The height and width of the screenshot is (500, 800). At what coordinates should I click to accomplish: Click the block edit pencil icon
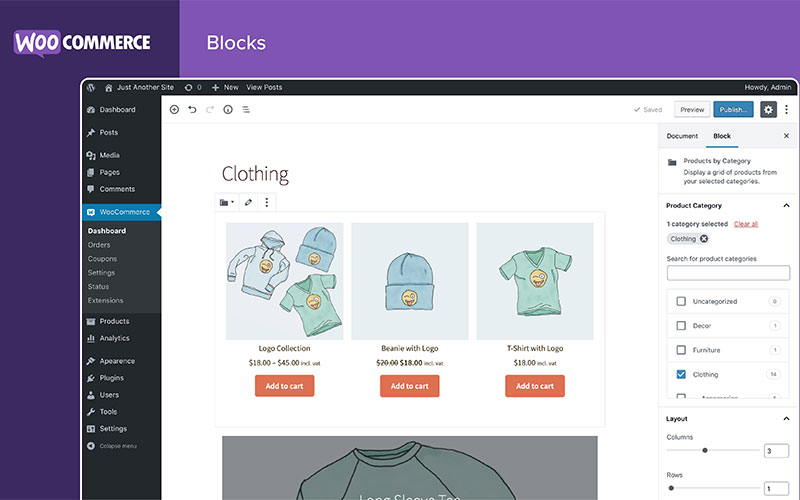click(248, 202)
